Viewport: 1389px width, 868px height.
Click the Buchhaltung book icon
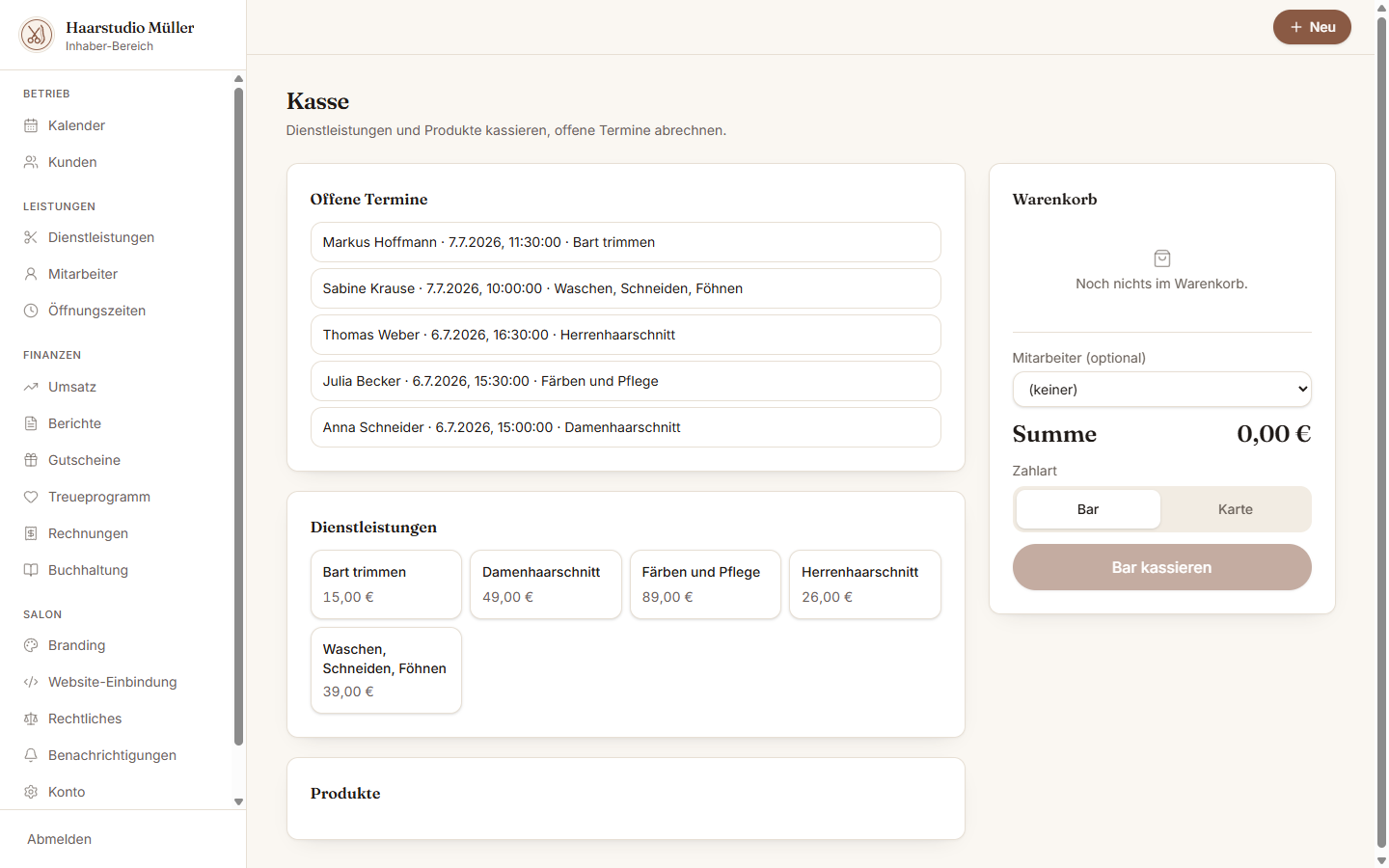click(31, 570)
